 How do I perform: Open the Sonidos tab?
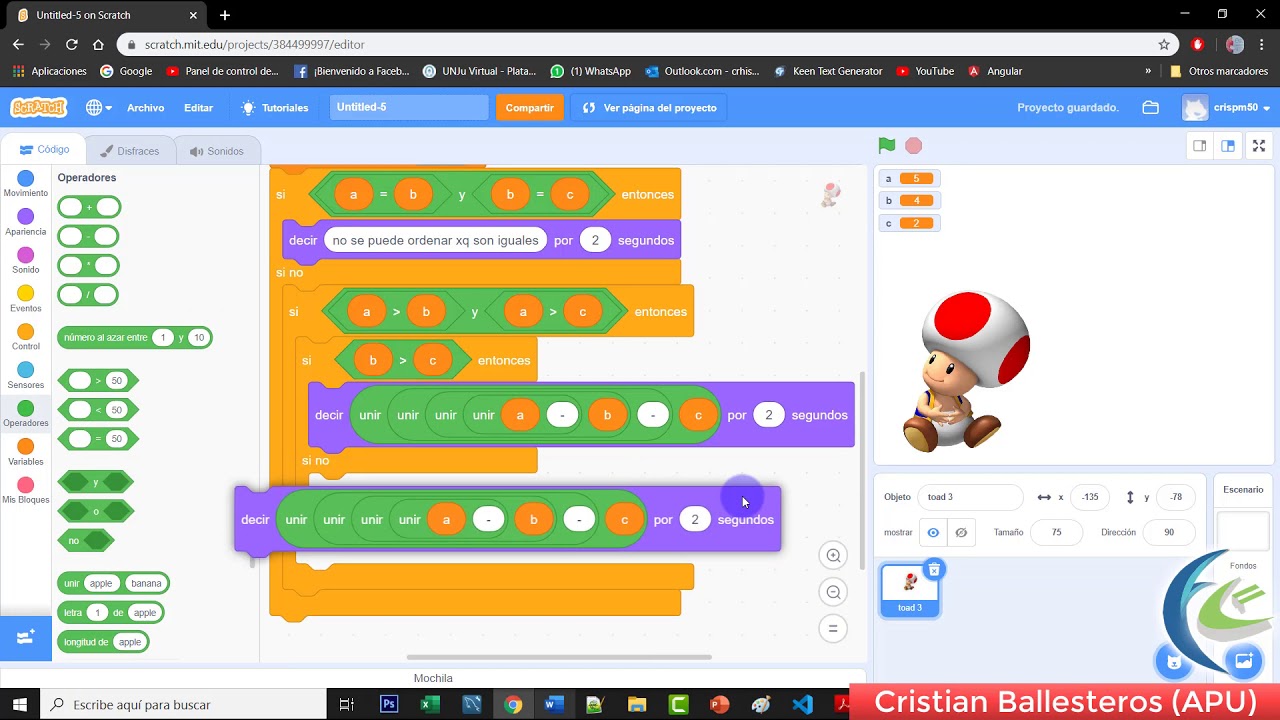point(217,151)
